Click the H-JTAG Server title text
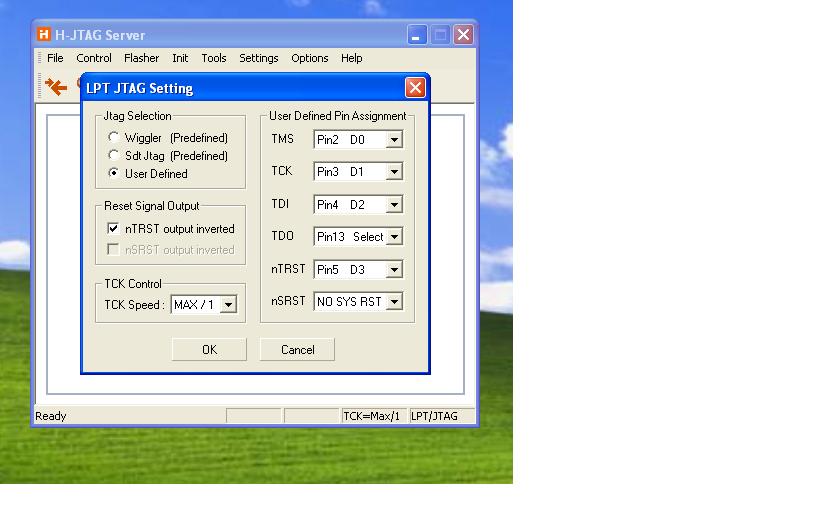 coord(100,35)
